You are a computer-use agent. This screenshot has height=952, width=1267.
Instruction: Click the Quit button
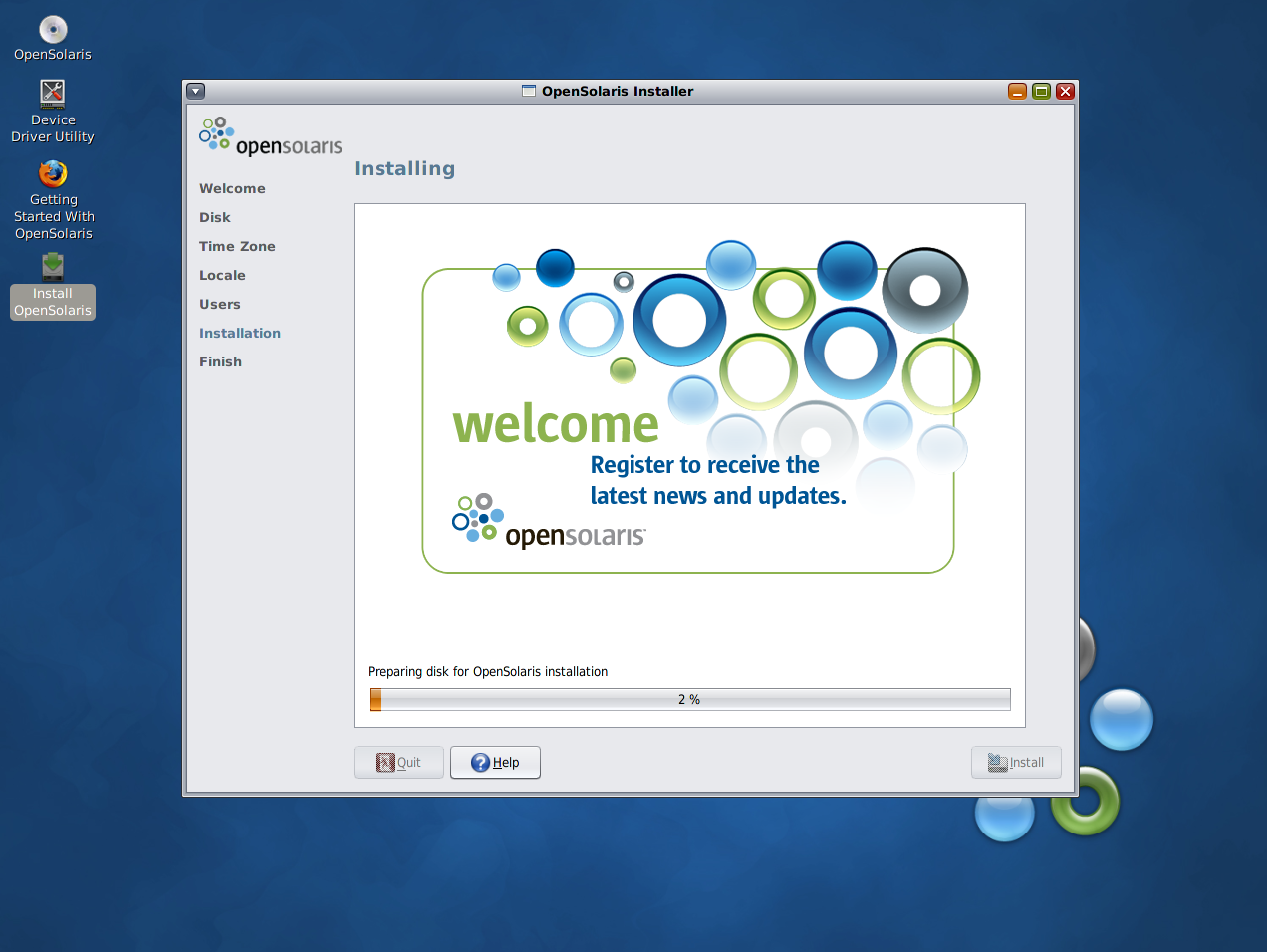(x=398, y=762)
